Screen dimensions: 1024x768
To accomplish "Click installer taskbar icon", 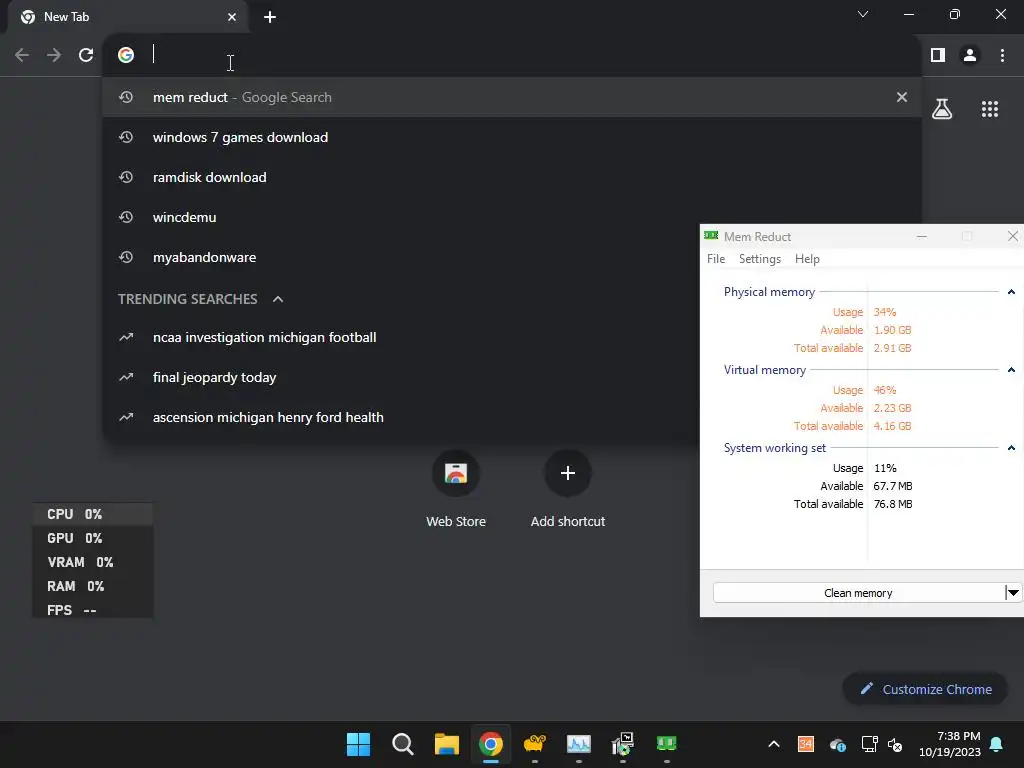I will pyautogui.click(x=623, y=744).
